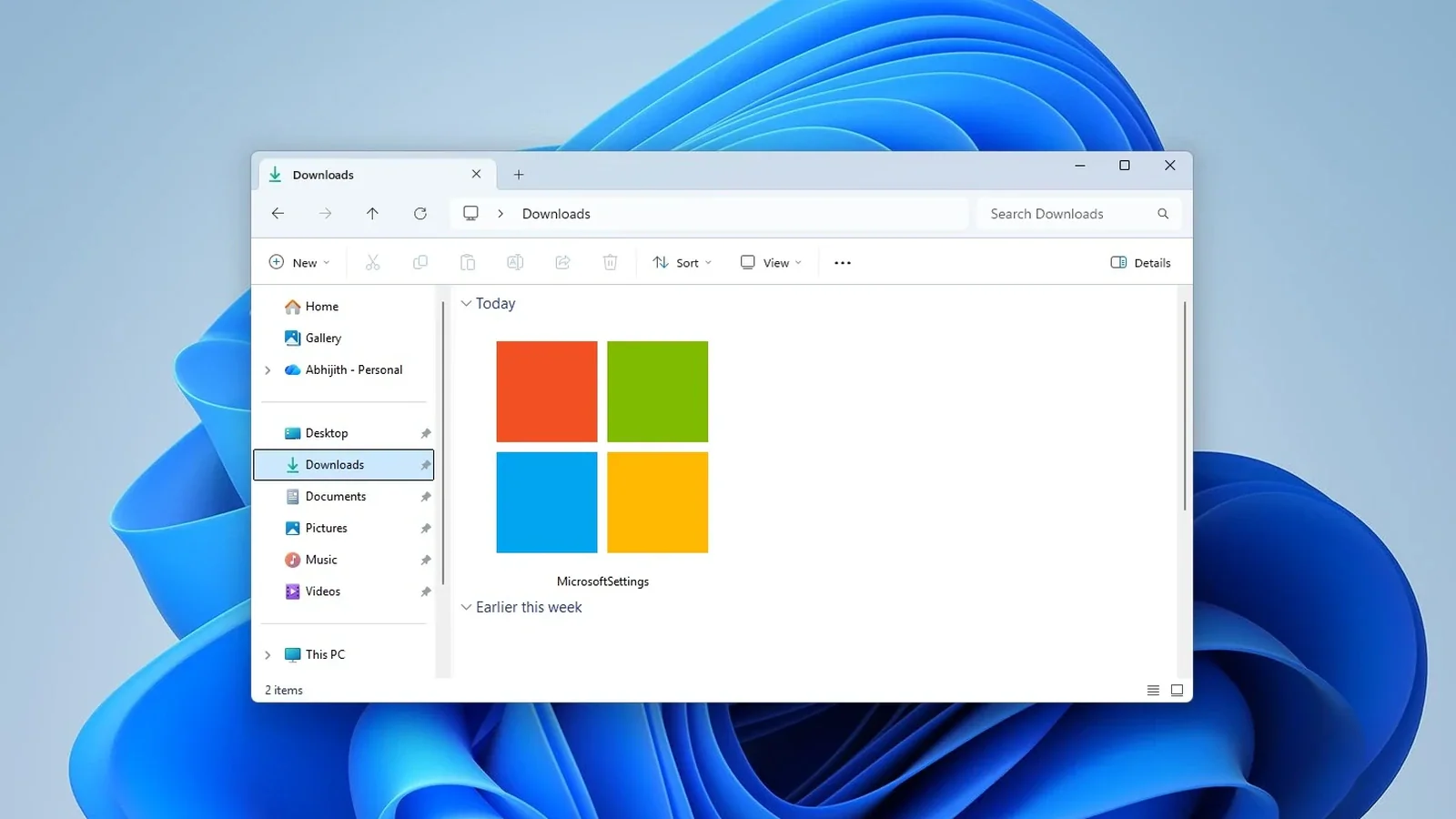Open the View dropdown menu
The width and height of the screenshot is (1456, 819).
coord(771,262)
